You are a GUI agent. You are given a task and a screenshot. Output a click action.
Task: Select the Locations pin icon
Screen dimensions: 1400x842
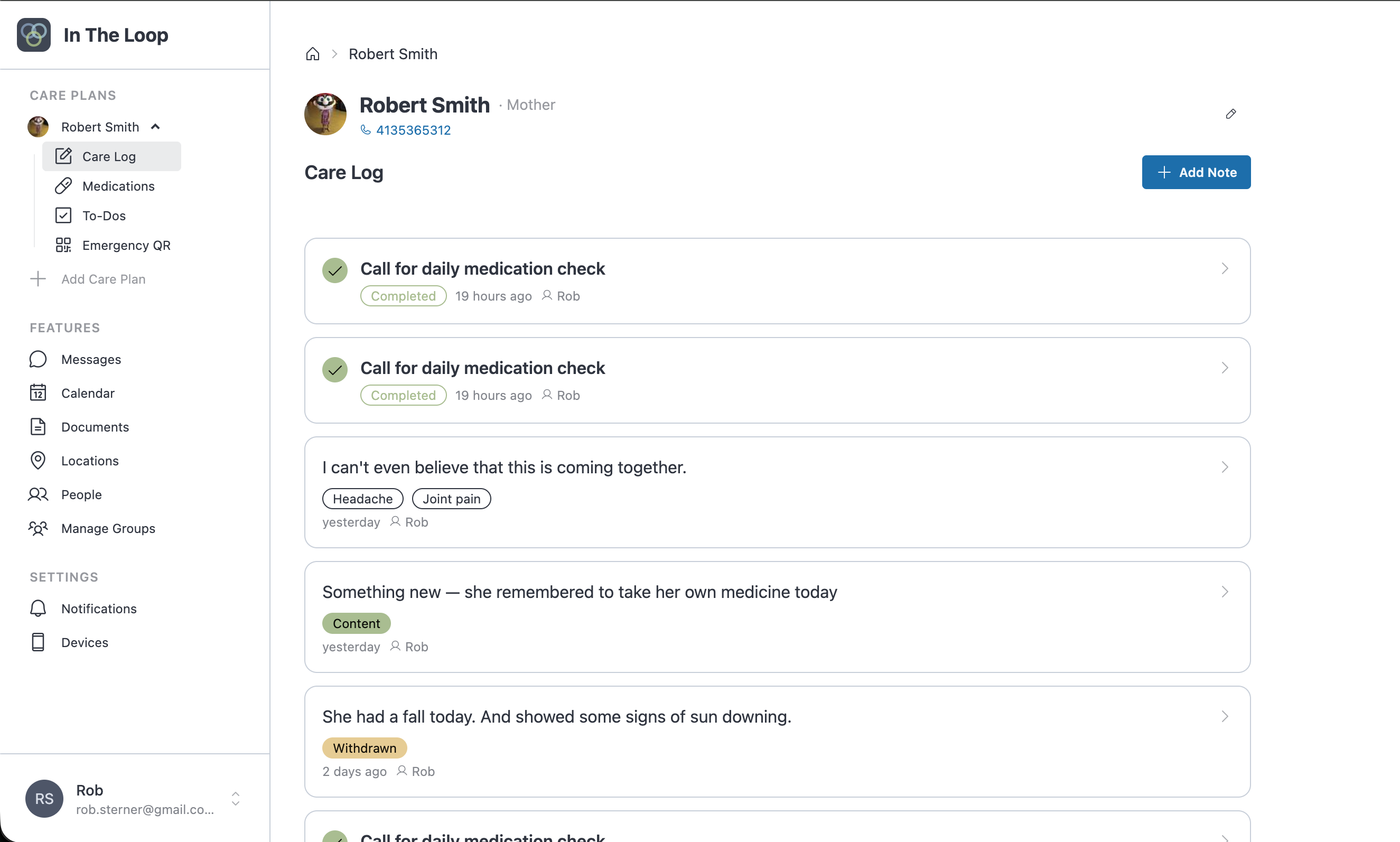pyautogui.click(x=38, y=460)
